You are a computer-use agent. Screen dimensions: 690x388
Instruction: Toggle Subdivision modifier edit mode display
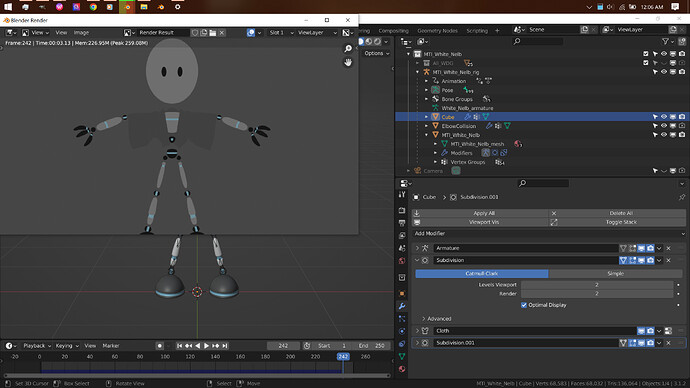pos(632,260)
